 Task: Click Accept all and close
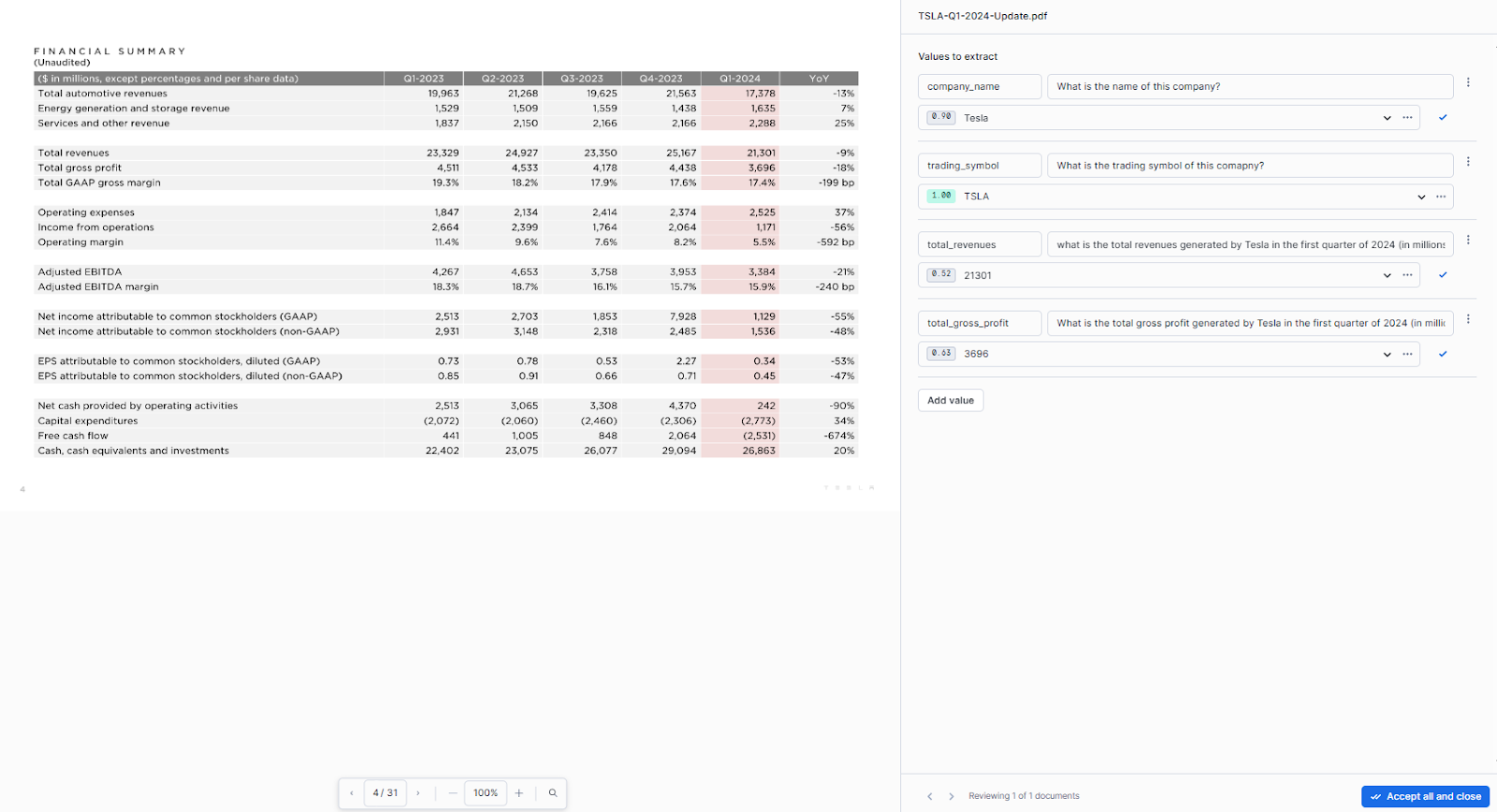coord(1425,796)
